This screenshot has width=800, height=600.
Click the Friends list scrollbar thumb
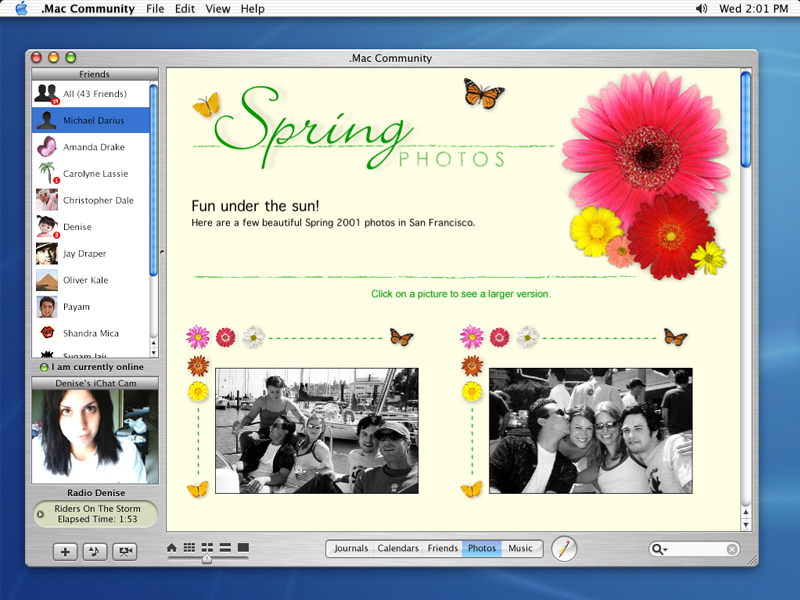point(153,180)
